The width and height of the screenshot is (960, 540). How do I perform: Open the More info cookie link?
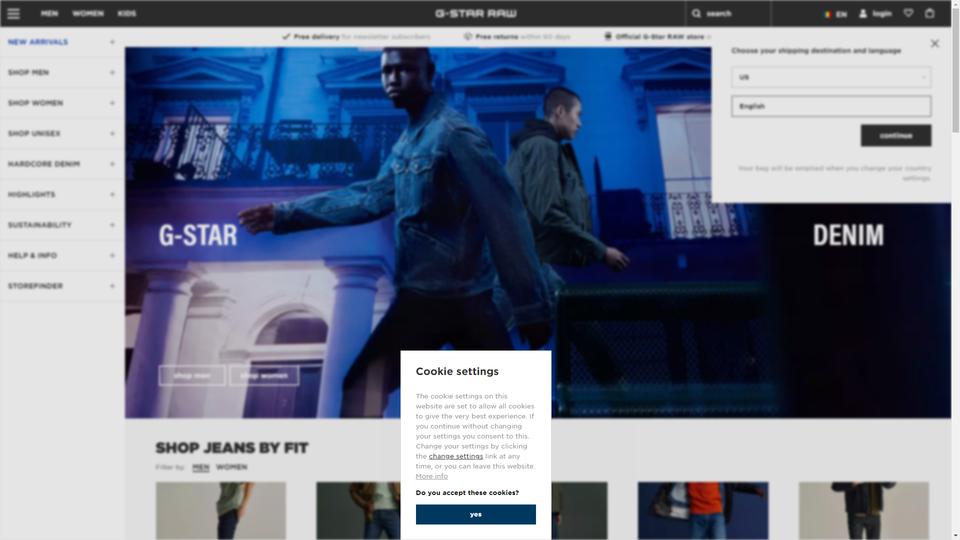tap(432, 476)
